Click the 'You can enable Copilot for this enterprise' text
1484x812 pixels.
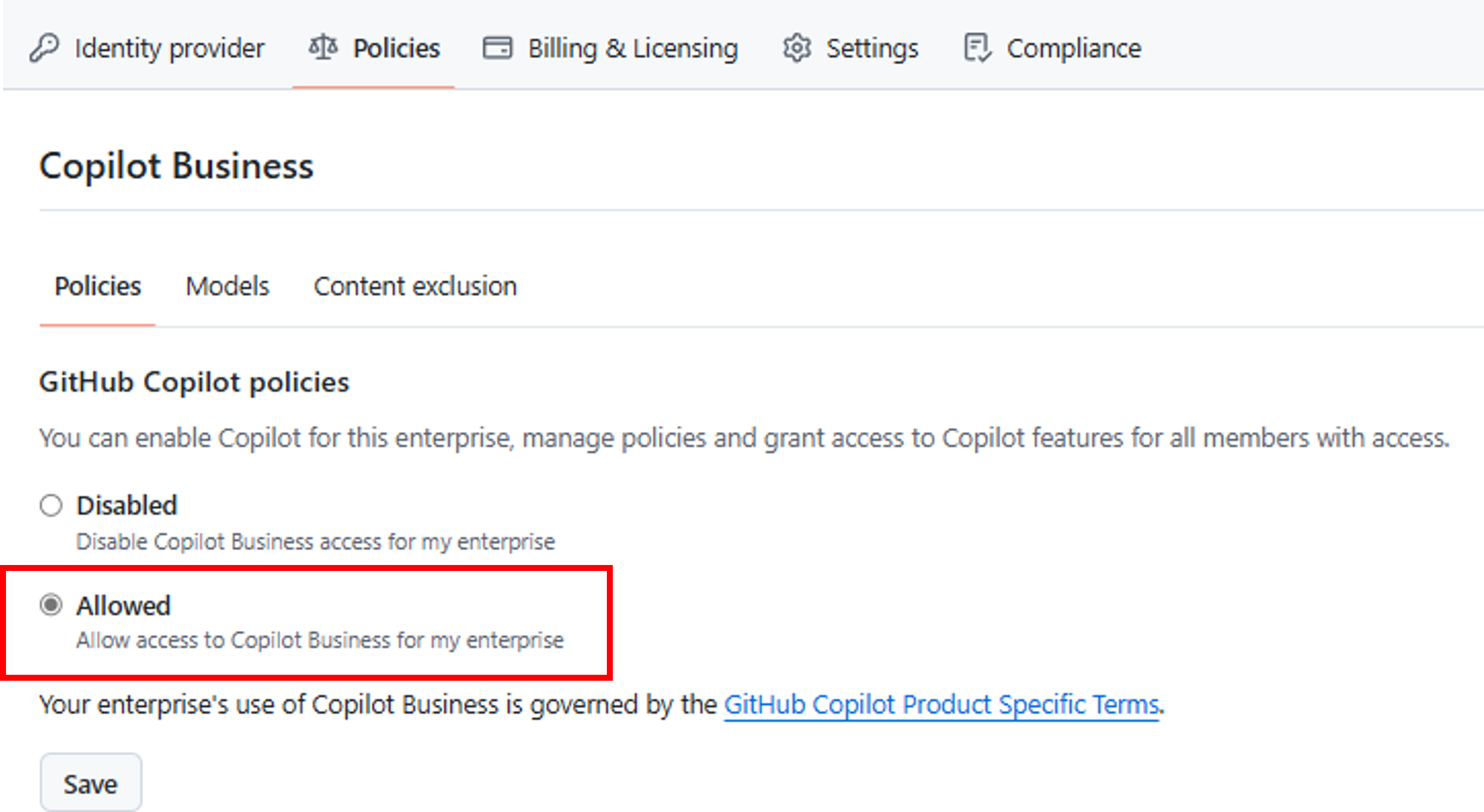click(744, 438)
